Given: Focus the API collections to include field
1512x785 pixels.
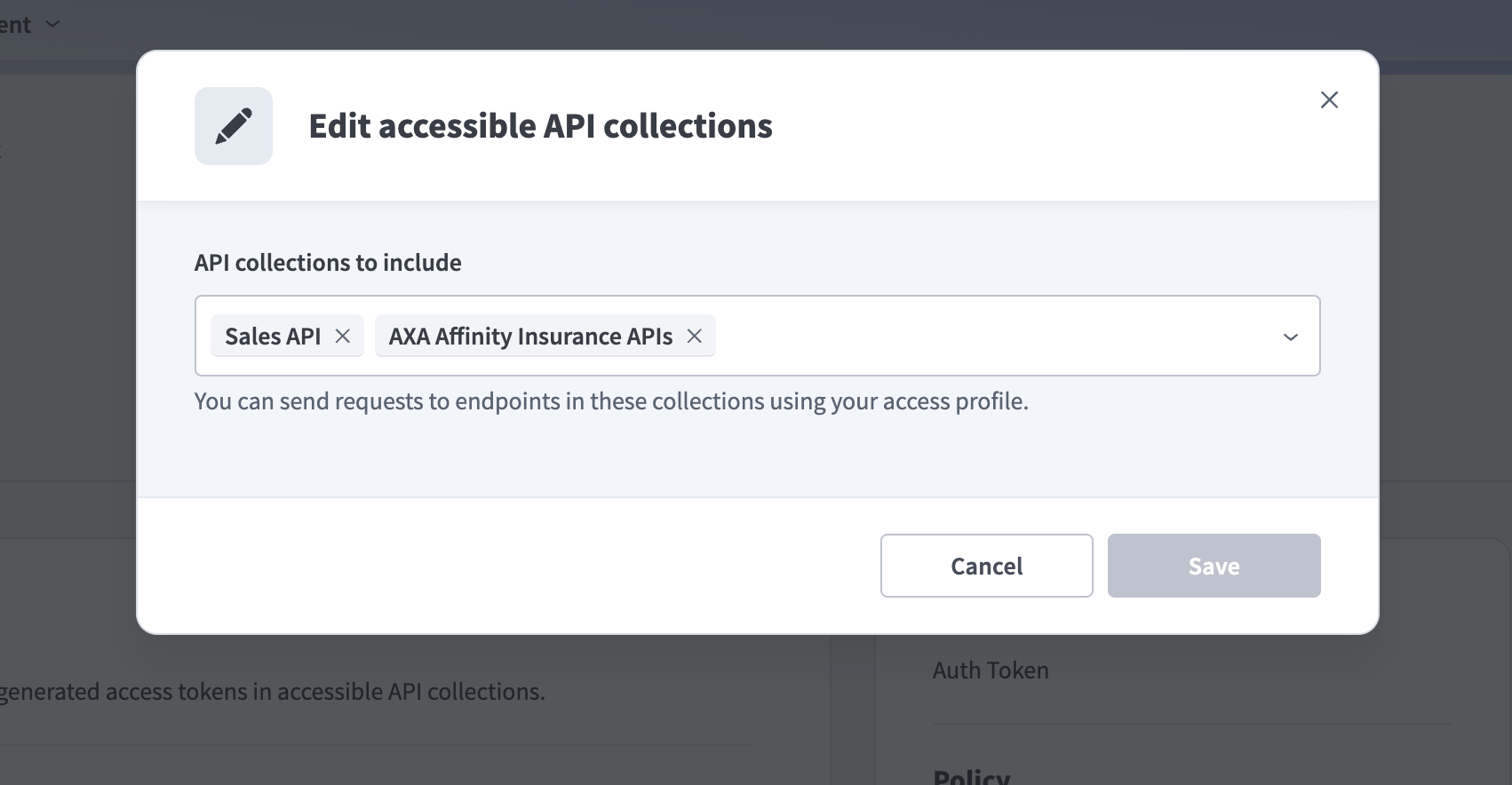Looking at the screenshot, I should [x=757, y=336].
